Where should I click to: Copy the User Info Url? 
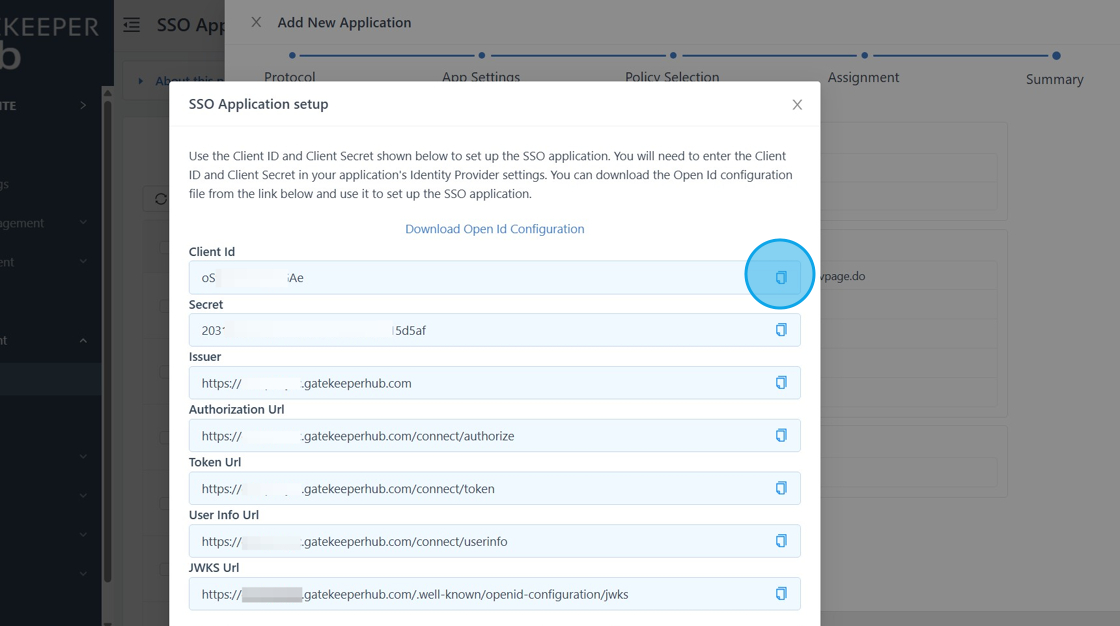point(781,541)
